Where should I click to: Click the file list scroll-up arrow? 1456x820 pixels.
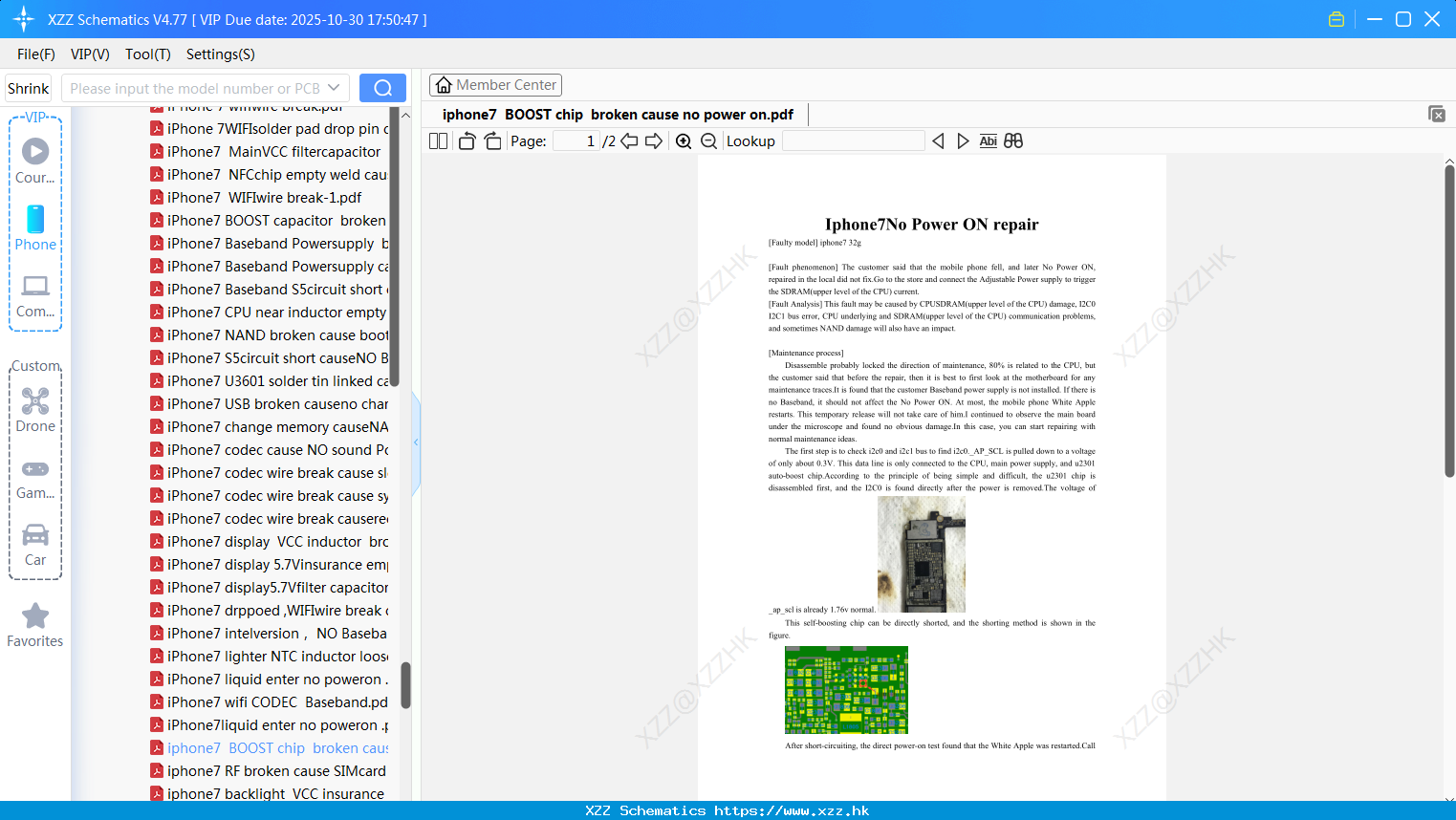(x=405, y=115)
